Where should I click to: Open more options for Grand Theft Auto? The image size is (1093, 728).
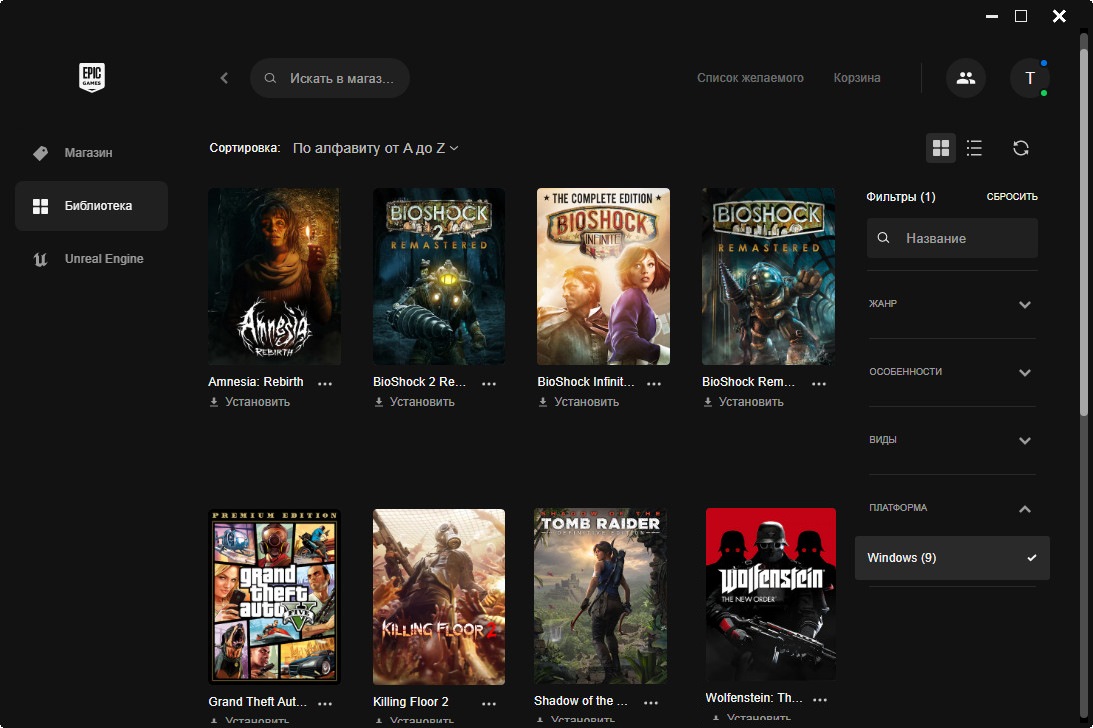coord(325,703)
